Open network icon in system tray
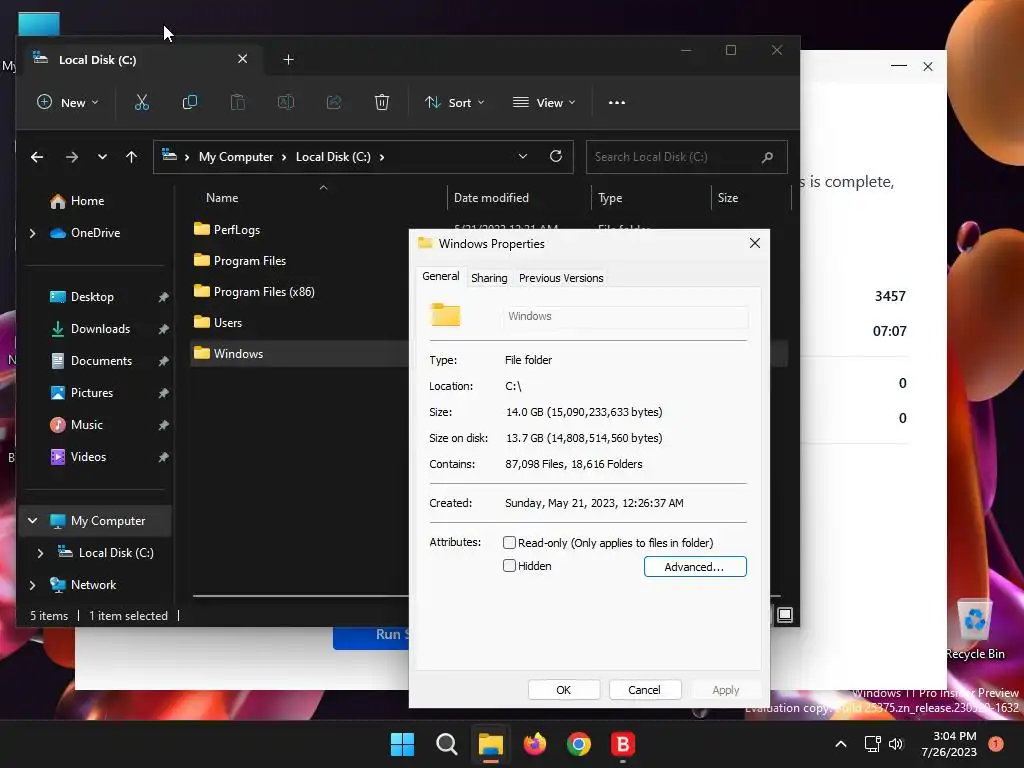 point(872,744)
